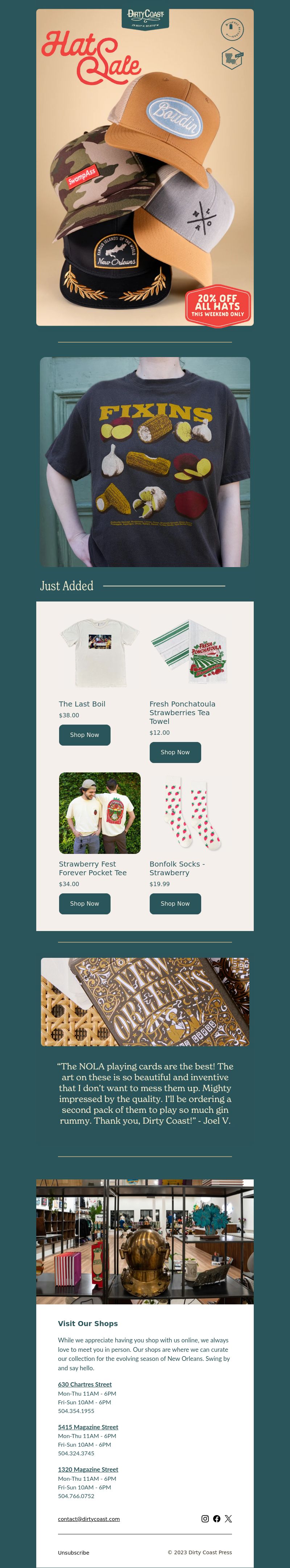This screenshot has width=290, height=1568.
Task: Open The Last Boil shirt thumbnail
Action: click(100, 653)
